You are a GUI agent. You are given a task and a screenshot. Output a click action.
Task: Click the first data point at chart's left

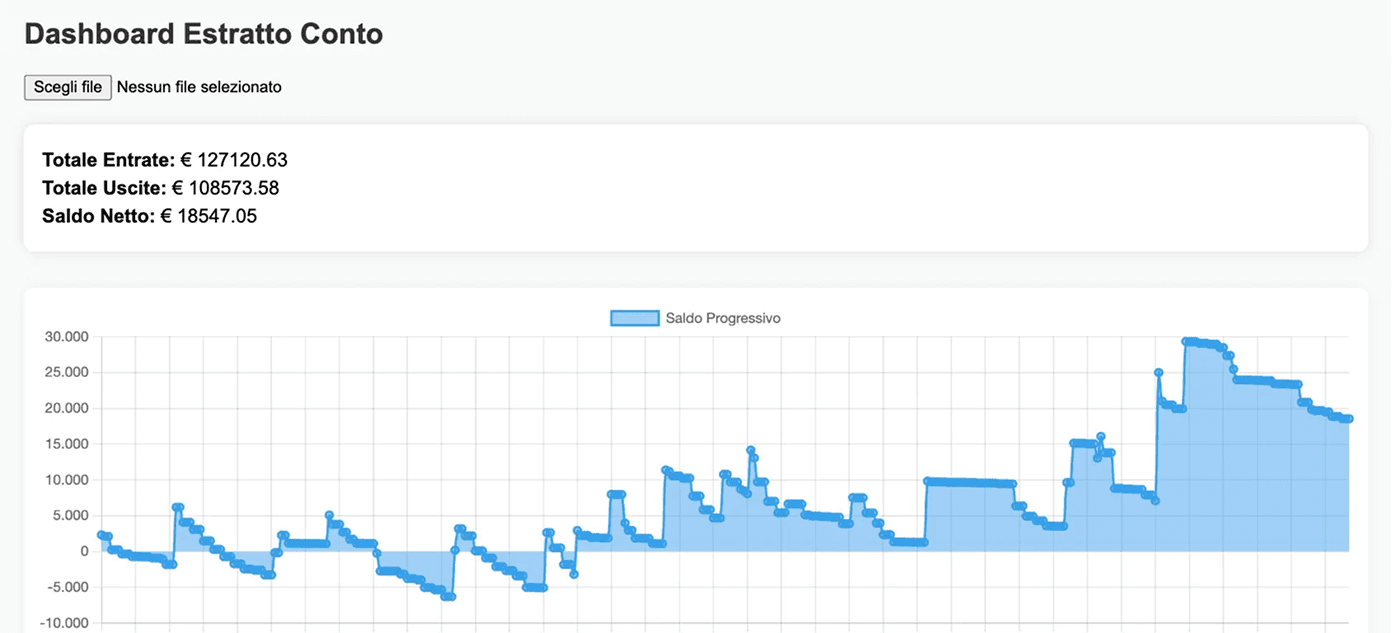tap(101, 535)
